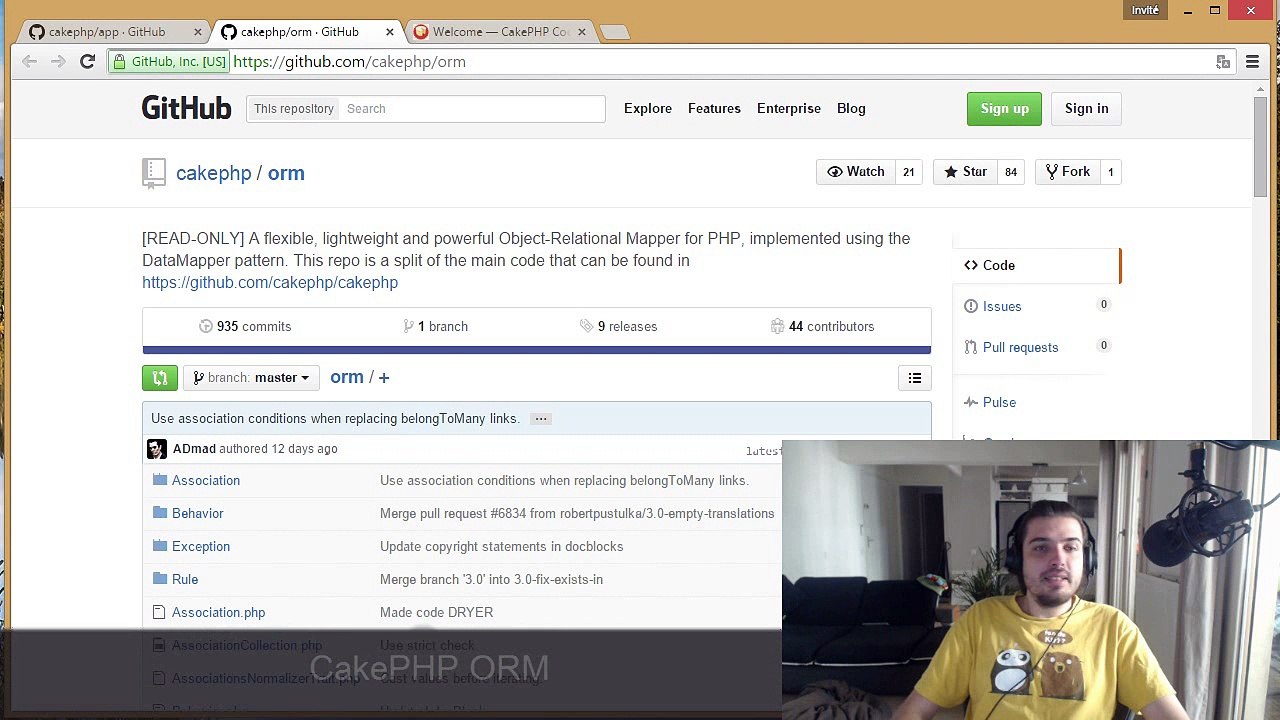Viewport: 1280px width, 720px height.
Task: Click the Star button
Action: click(965, 172)
